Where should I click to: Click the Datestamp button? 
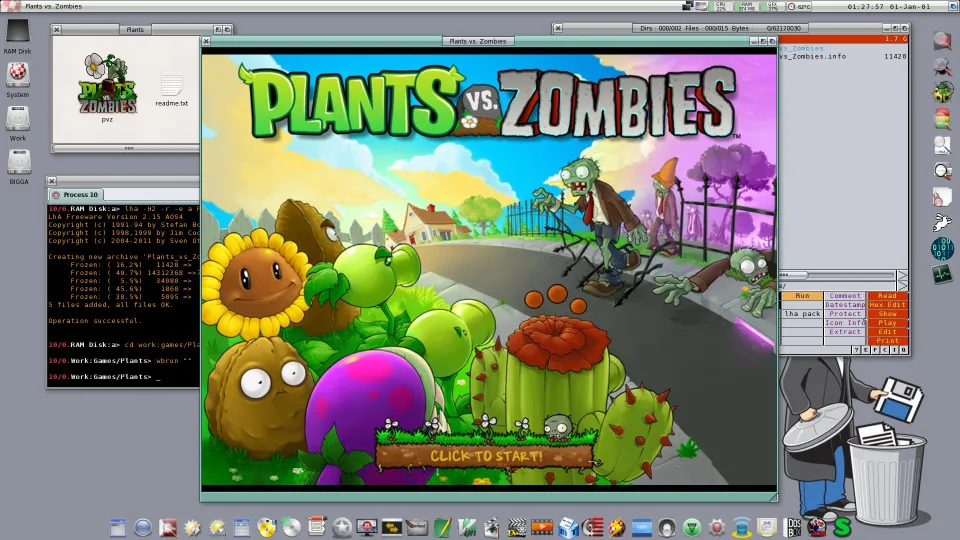pyautogui.click(x=845, y=305)
